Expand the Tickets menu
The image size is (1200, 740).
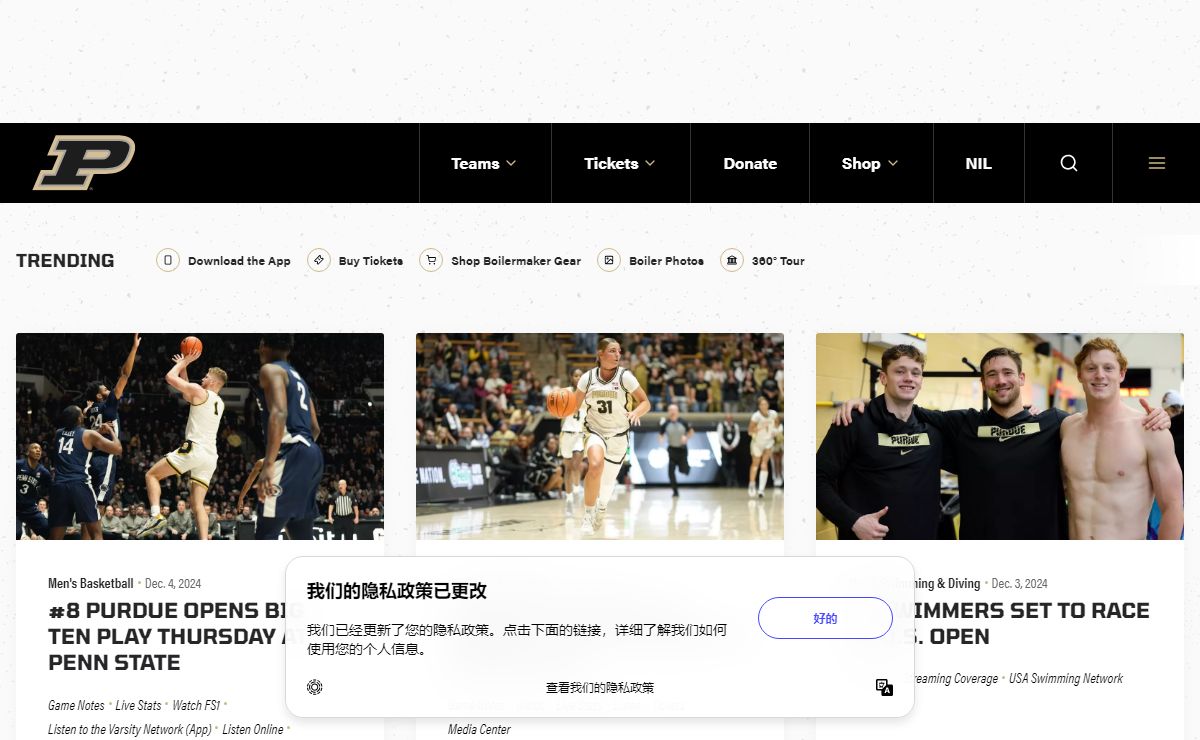620,163
